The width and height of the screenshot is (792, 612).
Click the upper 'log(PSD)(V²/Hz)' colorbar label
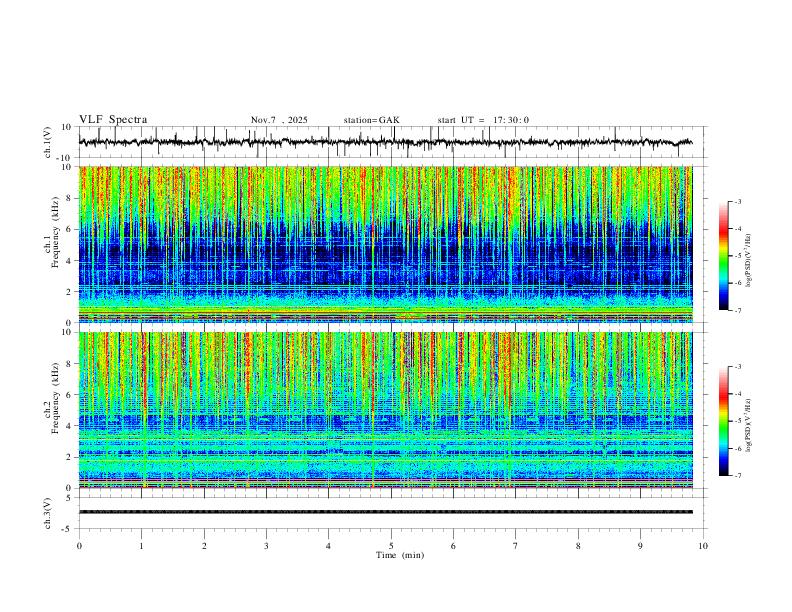coord(749,260)
